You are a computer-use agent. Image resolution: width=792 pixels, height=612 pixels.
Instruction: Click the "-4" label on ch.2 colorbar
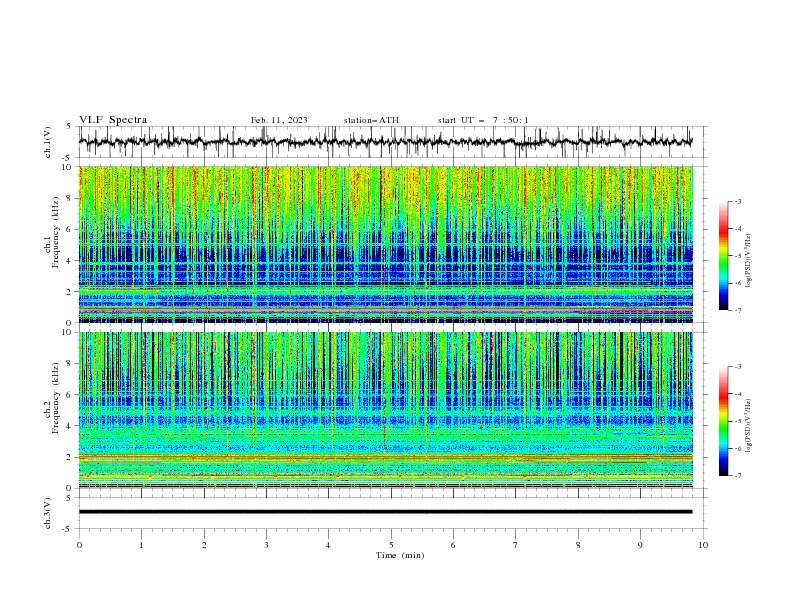(738, 394)
